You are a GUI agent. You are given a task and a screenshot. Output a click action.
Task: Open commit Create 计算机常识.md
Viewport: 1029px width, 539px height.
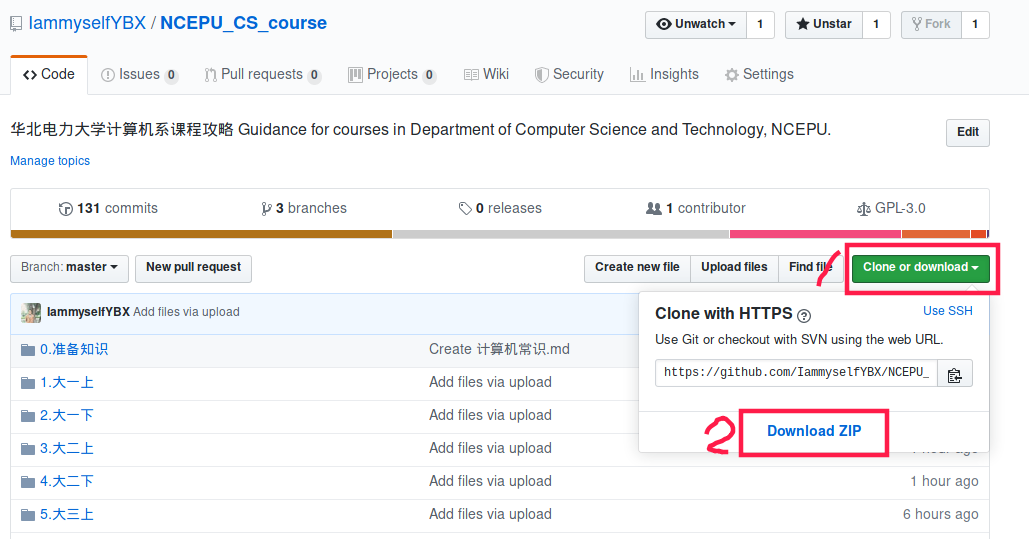point(499,350)
